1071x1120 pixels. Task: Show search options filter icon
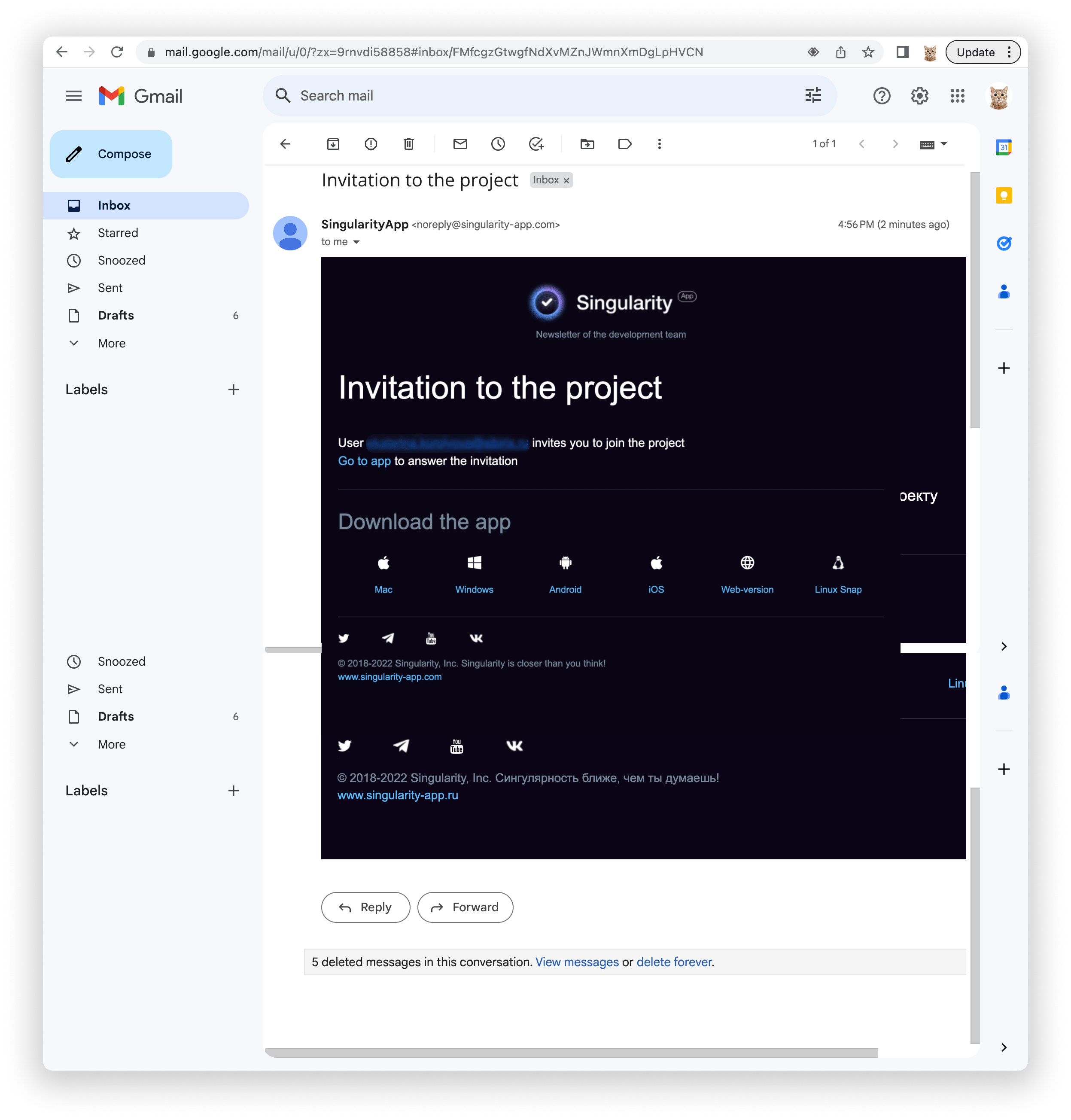pos(813,95)
